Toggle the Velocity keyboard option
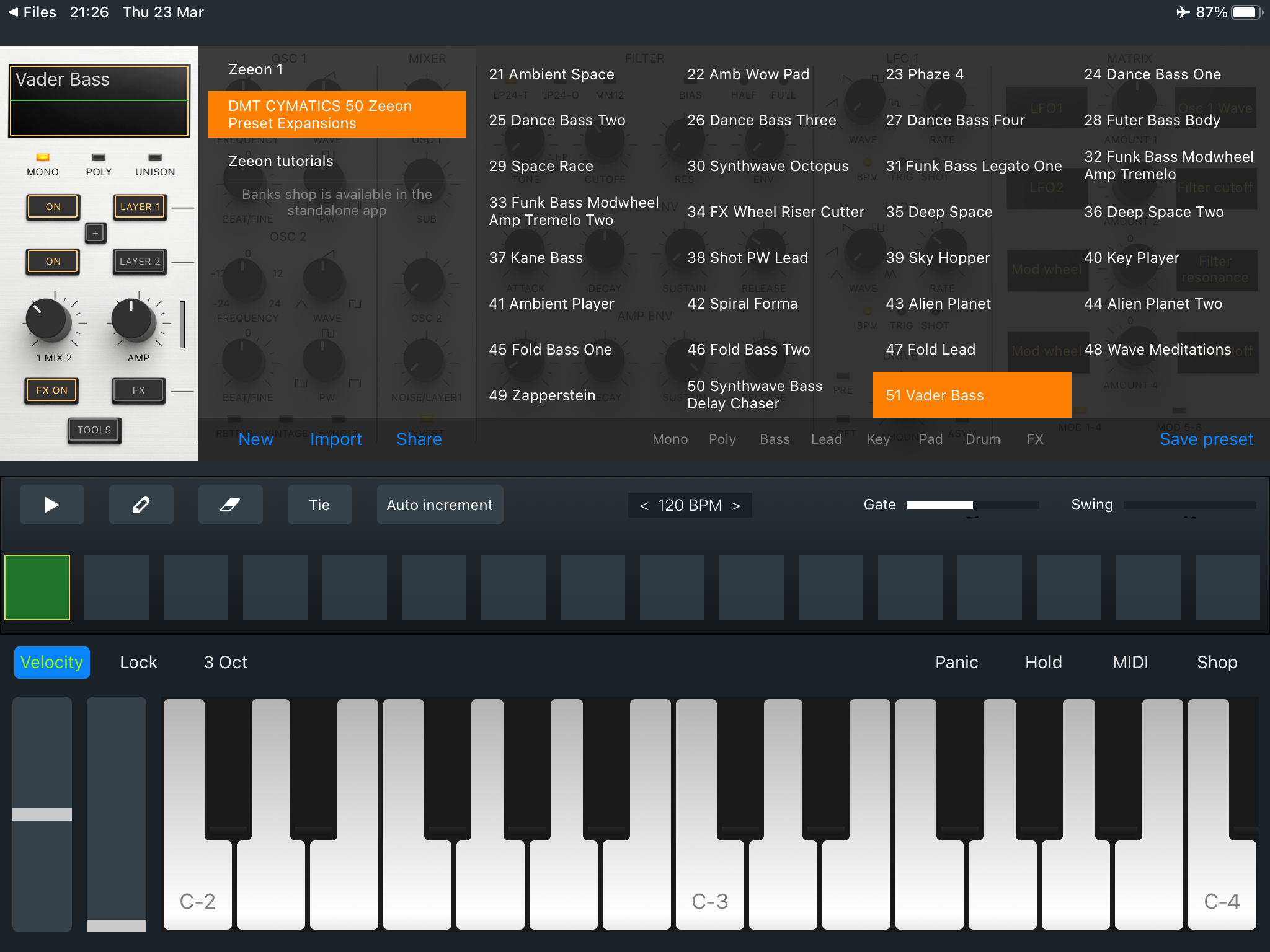 (x=52, y=662)
